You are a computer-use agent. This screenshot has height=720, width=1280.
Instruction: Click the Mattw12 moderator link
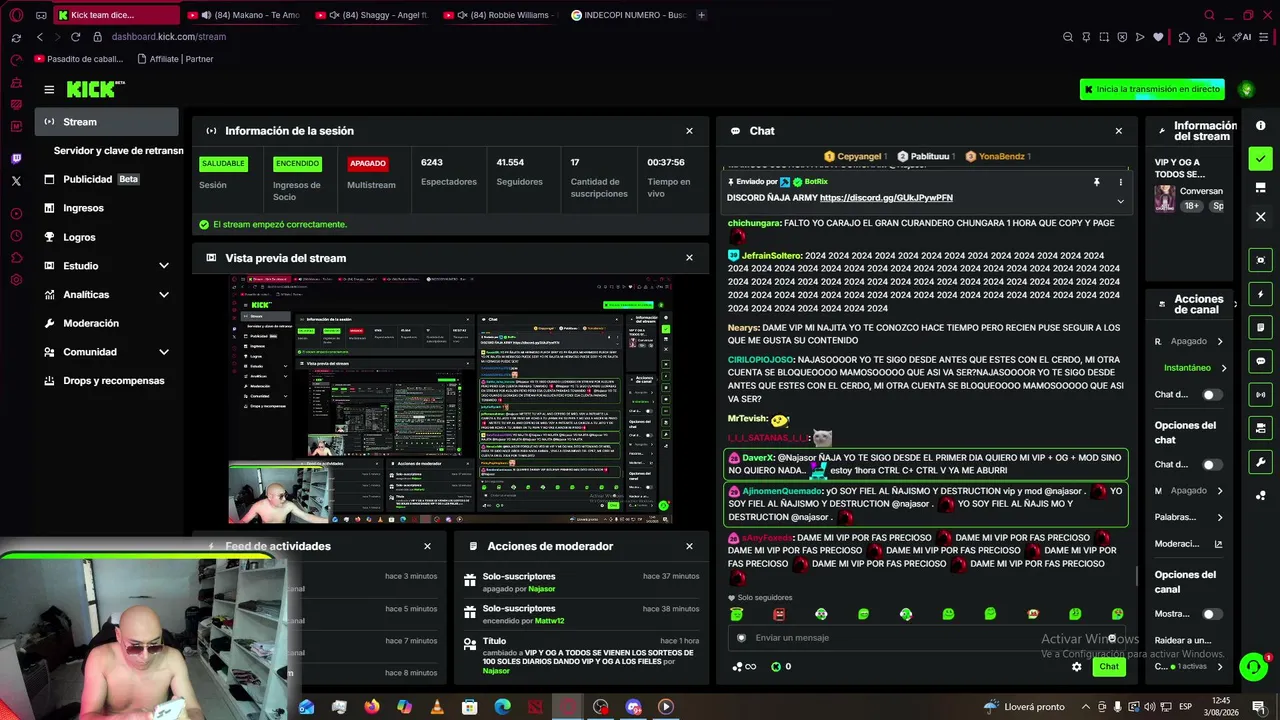(549, 621)
